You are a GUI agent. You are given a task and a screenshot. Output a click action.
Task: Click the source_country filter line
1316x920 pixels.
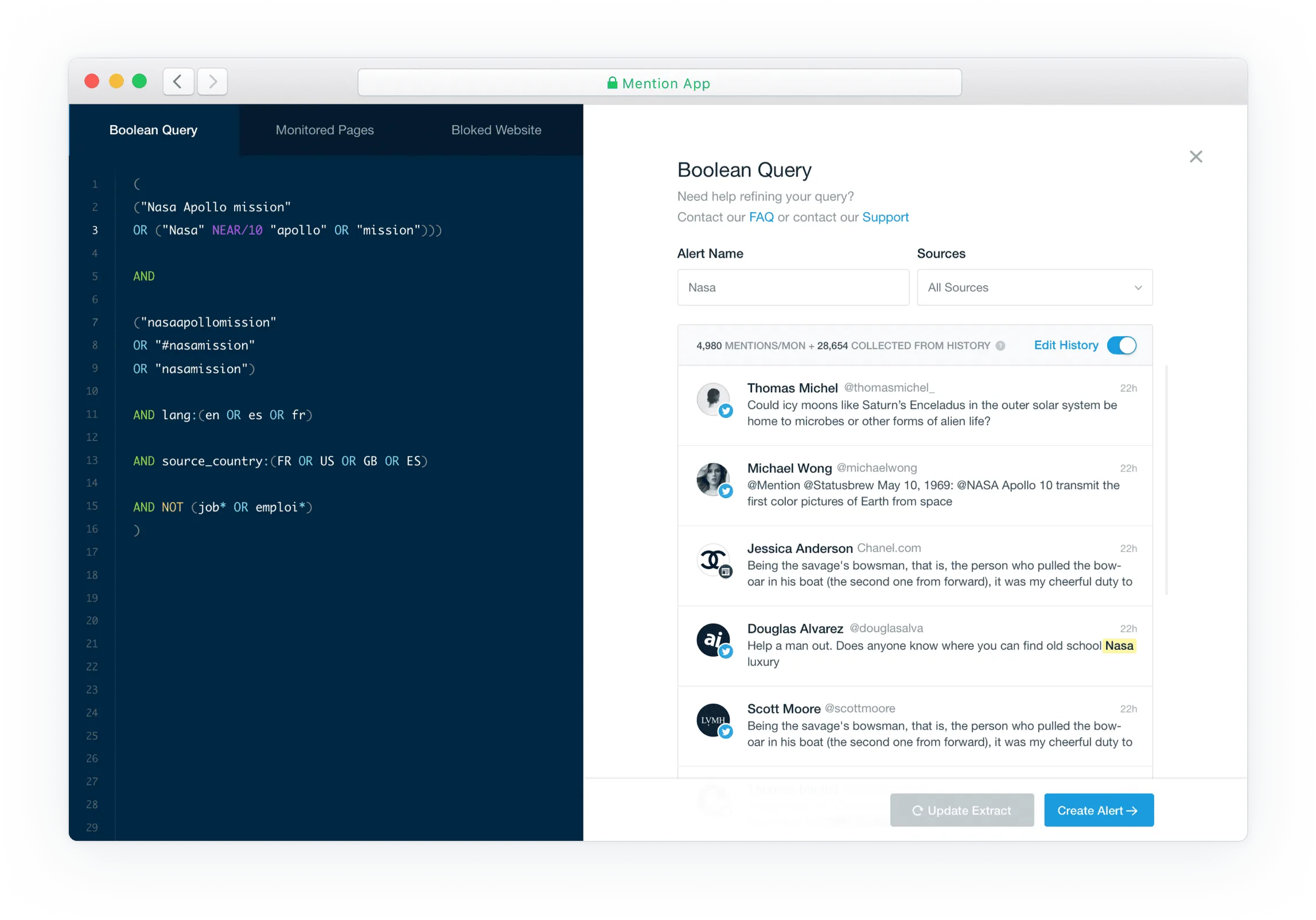click(281, 461)
